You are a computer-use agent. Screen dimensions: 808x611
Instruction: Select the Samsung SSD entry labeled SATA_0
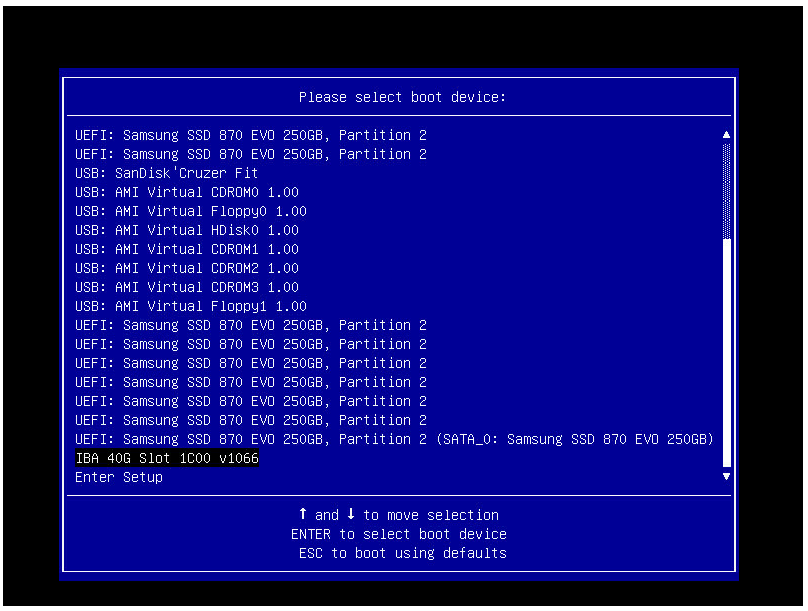click(x=394, y=439)
